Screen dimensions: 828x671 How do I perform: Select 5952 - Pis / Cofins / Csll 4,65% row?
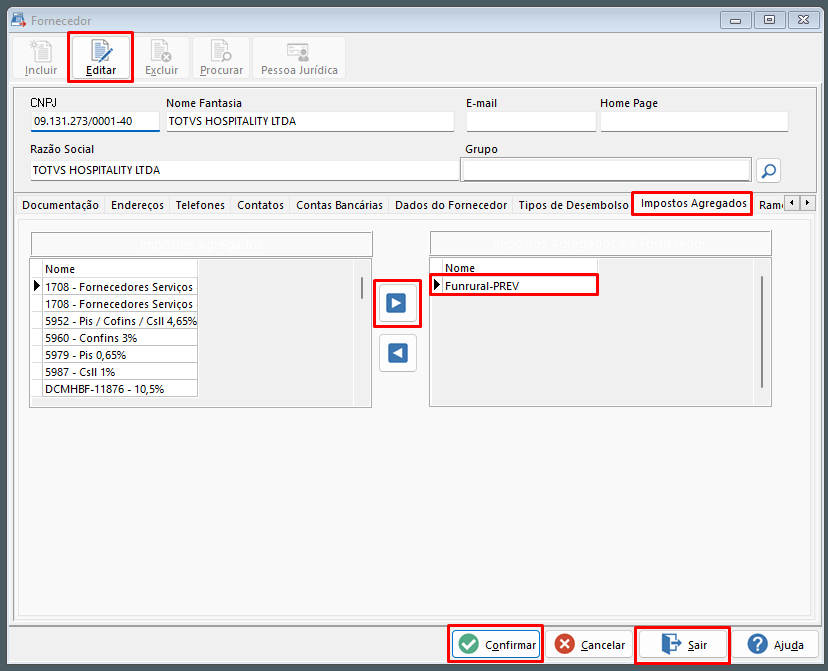pyautogui.click(x=120, y=321)
